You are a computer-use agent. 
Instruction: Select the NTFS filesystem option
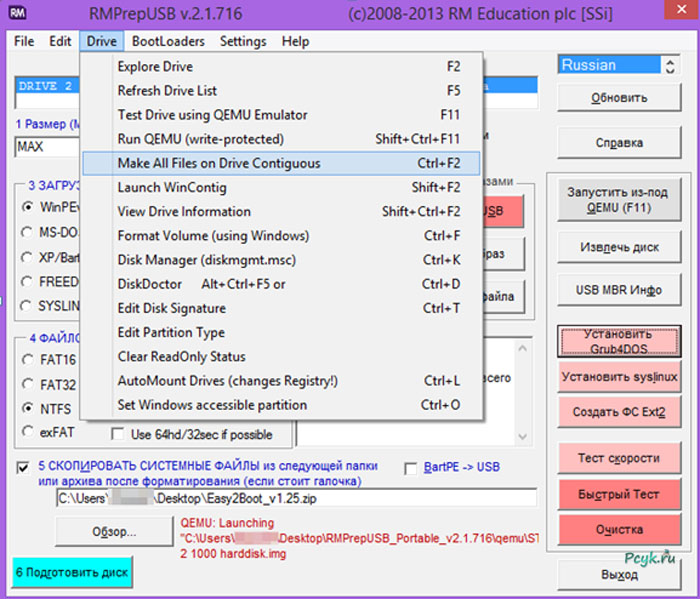pyautogui.click(x=28, y=408)
